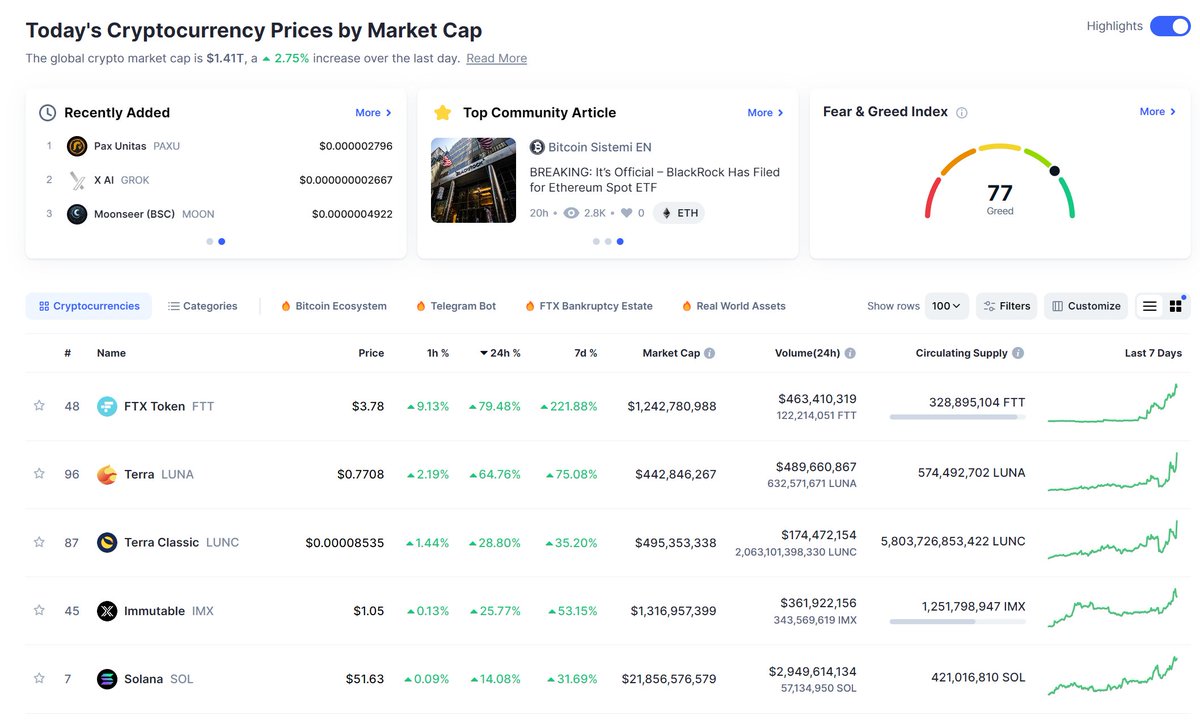Select the first Community Article carousel dot
Image resolution: width=1200 pixels, height=724 pixels.
point(596,241)
